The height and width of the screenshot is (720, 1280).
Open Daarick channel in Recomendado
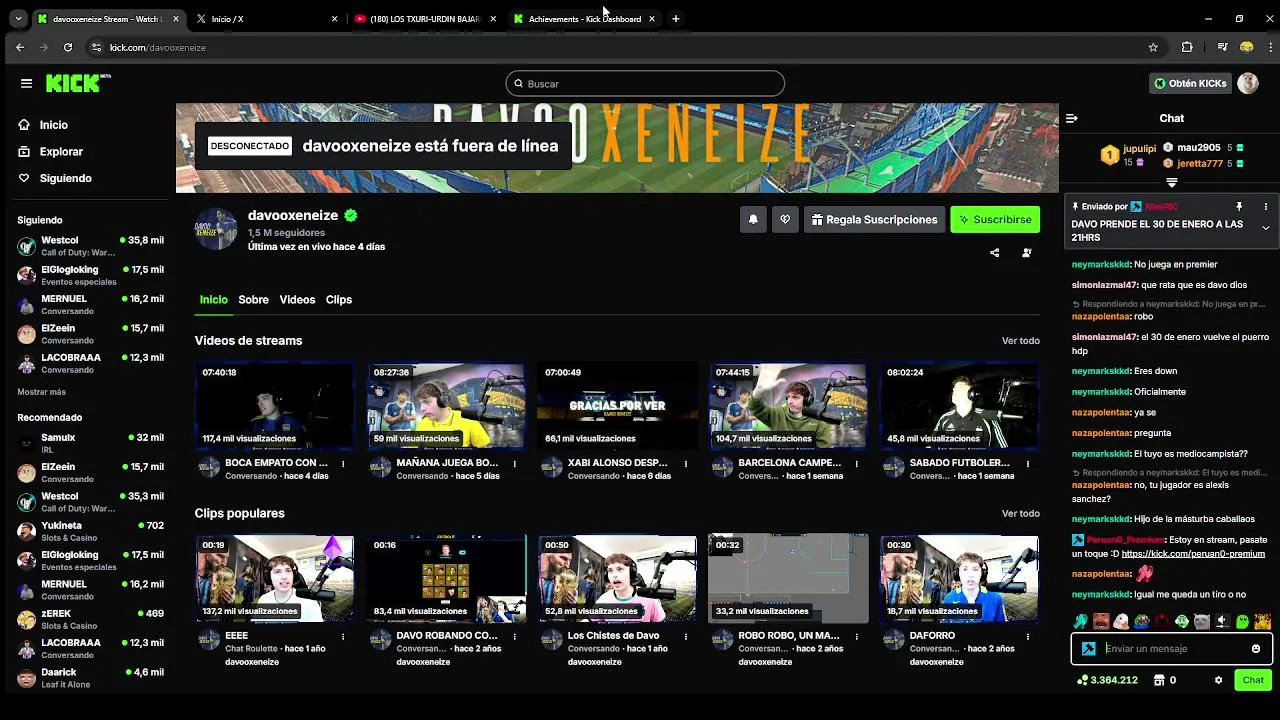90,678
